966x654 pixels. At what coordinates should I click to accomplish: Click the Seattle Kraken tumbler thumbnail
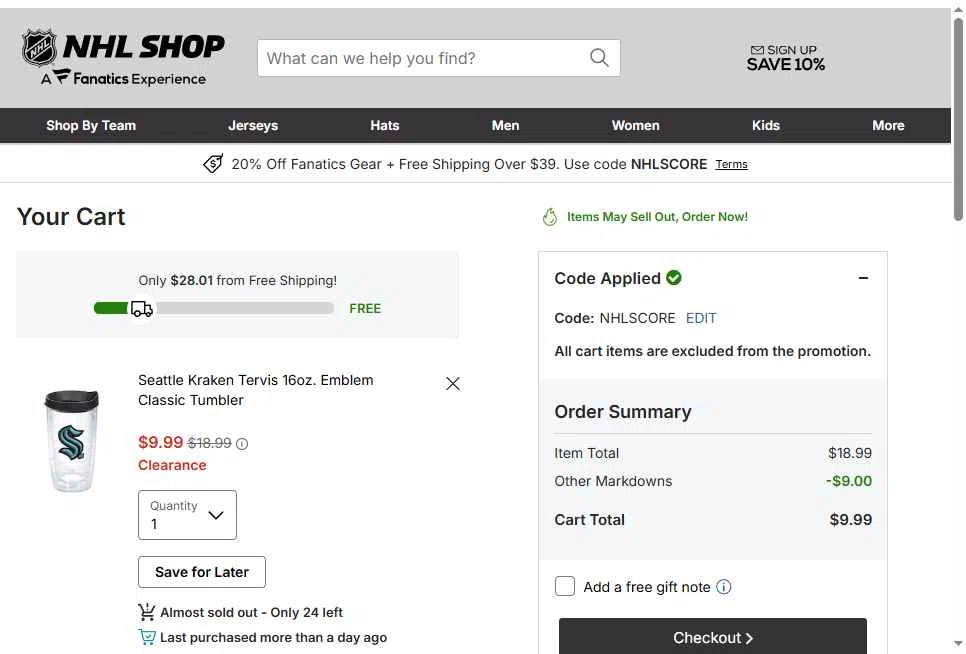point(71,441)
